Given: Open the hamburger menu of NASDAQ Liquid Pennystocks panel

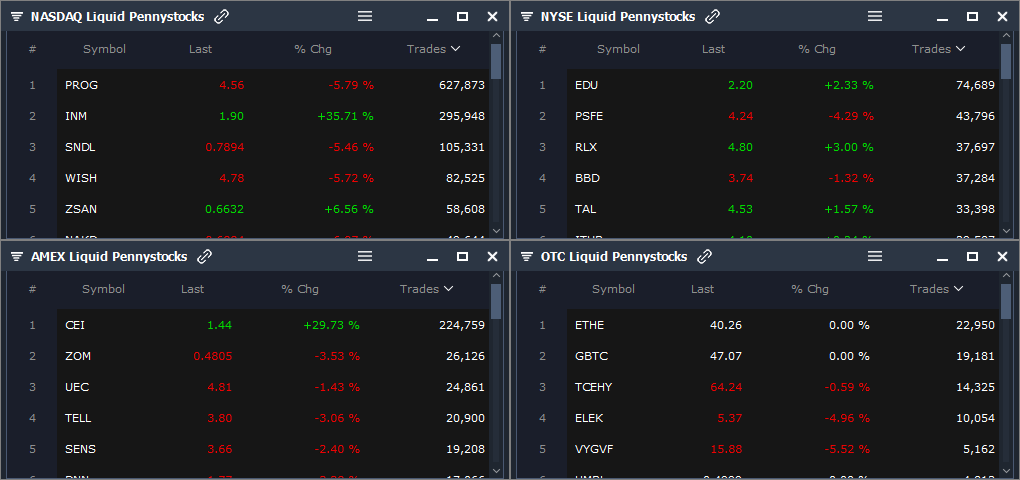Looking at the screenshot, I should pyautogui.click(x=365, y=16).
